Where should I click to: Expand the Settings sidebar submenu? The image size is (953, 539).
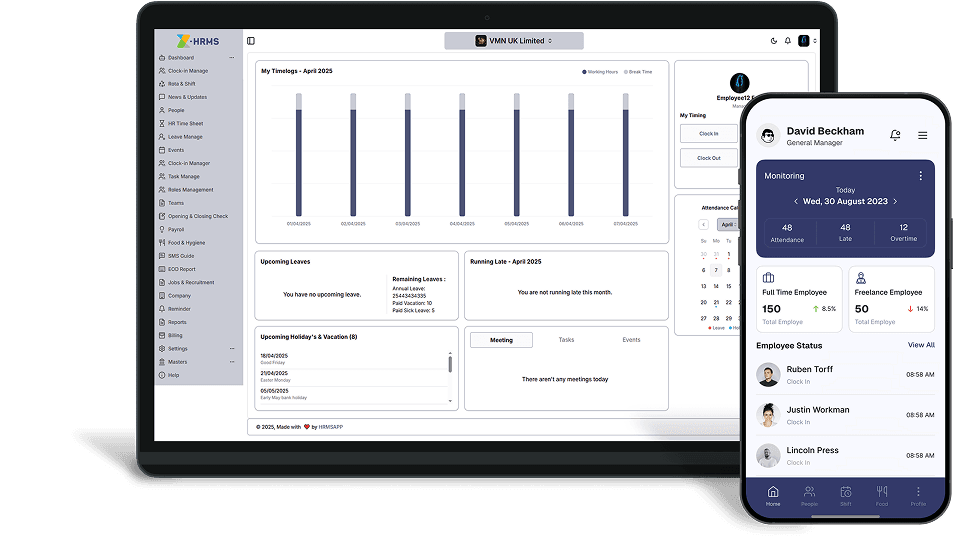tap(231, 349)
